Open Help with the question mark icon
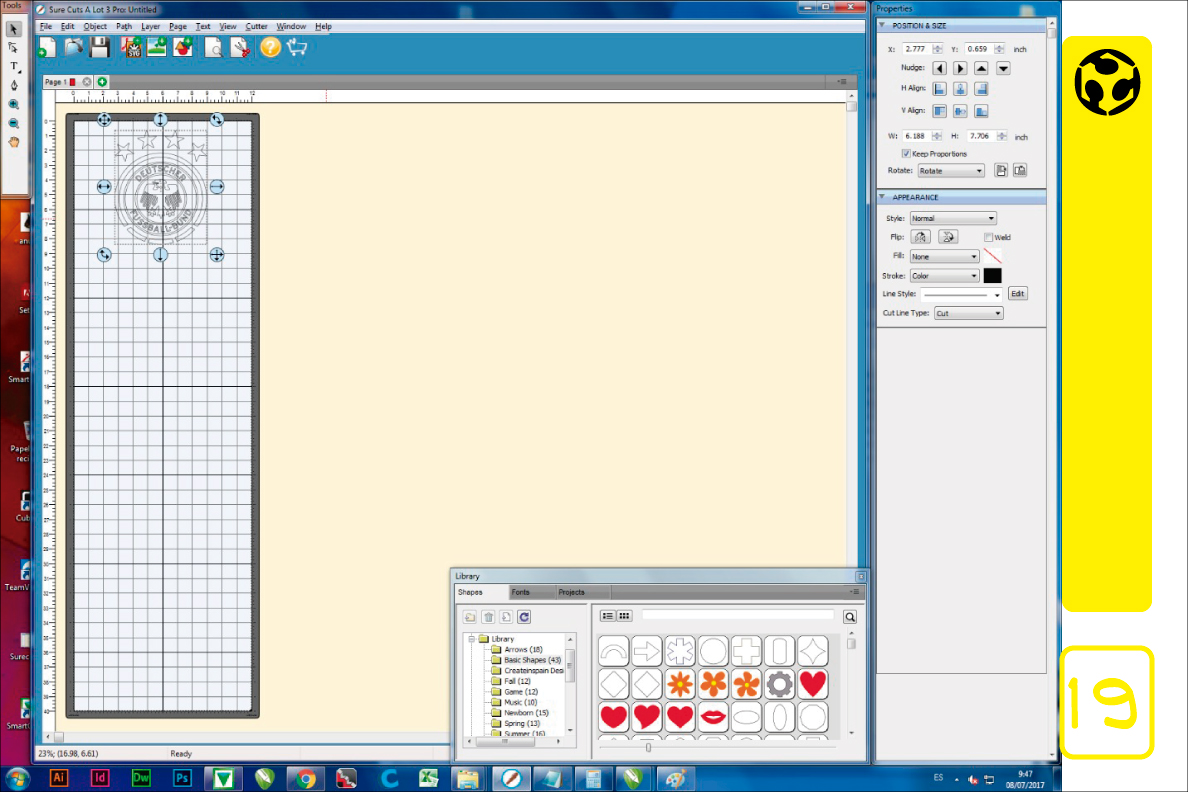 pos(270,48)
